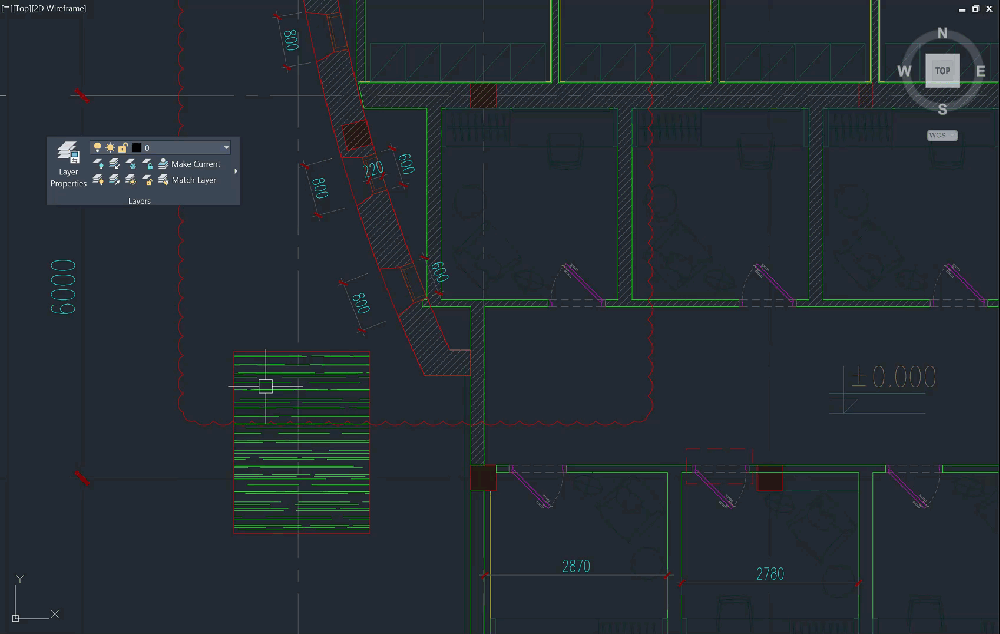The width and height of the screenshot is (1000, 634).
Task: Open the [2D Wireframe] visual style menu
Action: (61, 9)
